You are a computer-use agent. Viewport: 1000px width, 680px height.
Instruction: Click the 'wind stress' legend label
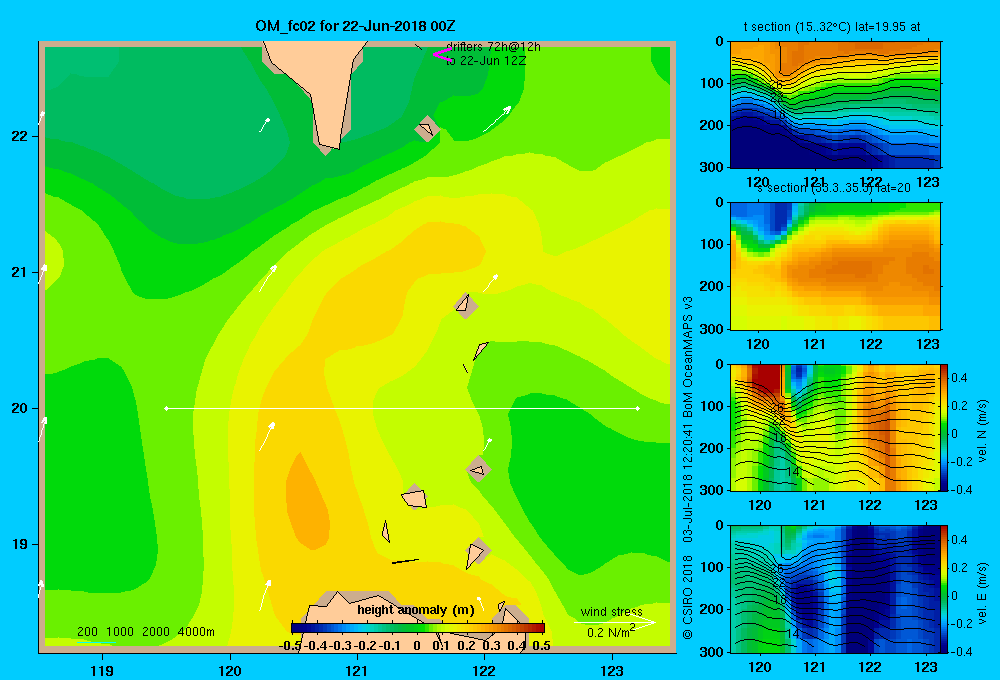pos(612,611)
